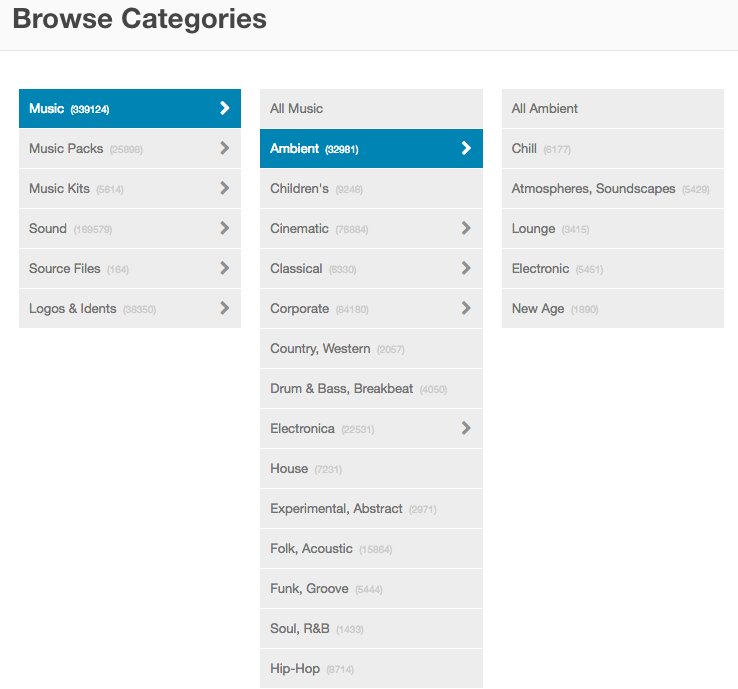Screen dimensions: 738x689
Task: Open the Logos & Idents category
Action: (x=130, y=308)
